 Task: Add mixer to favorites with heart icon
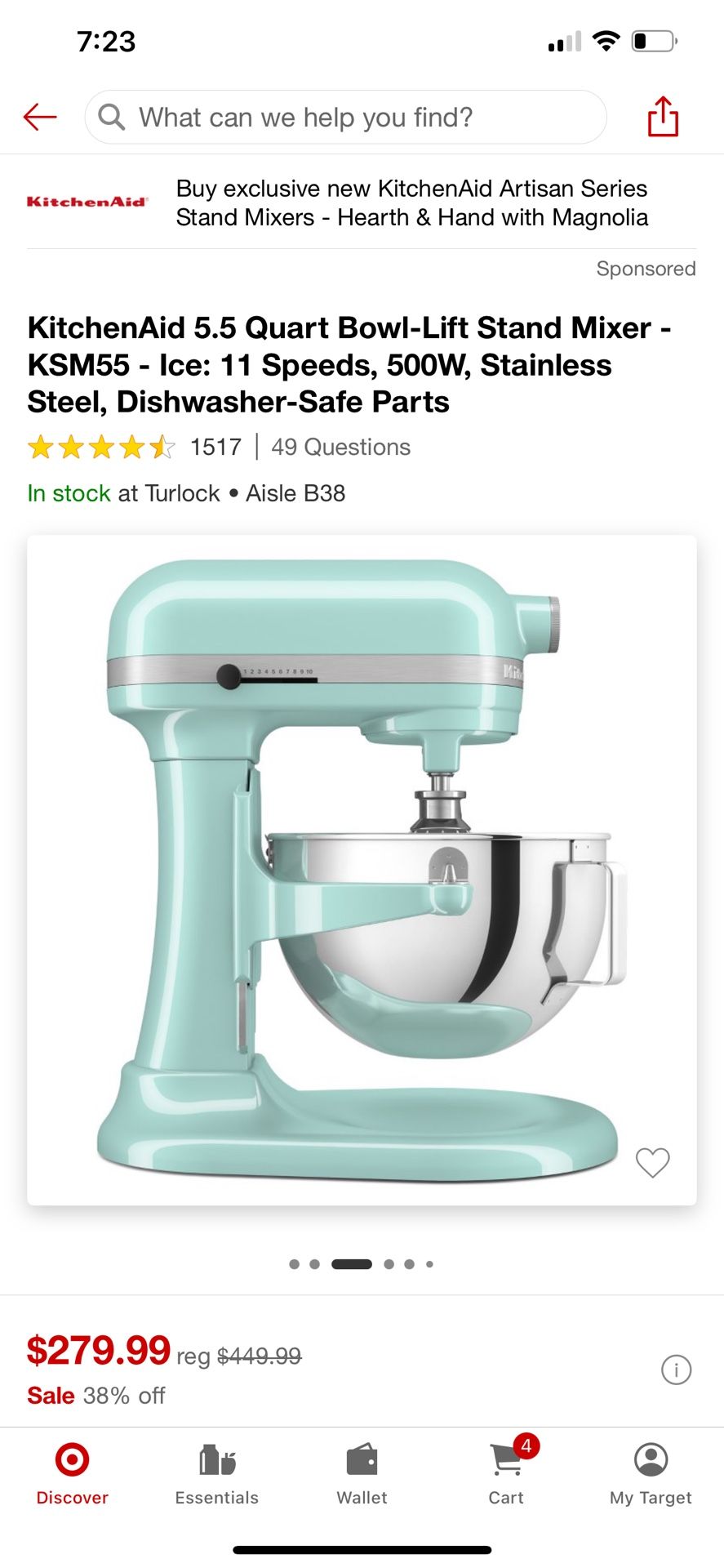click(x=652, y=1162)
